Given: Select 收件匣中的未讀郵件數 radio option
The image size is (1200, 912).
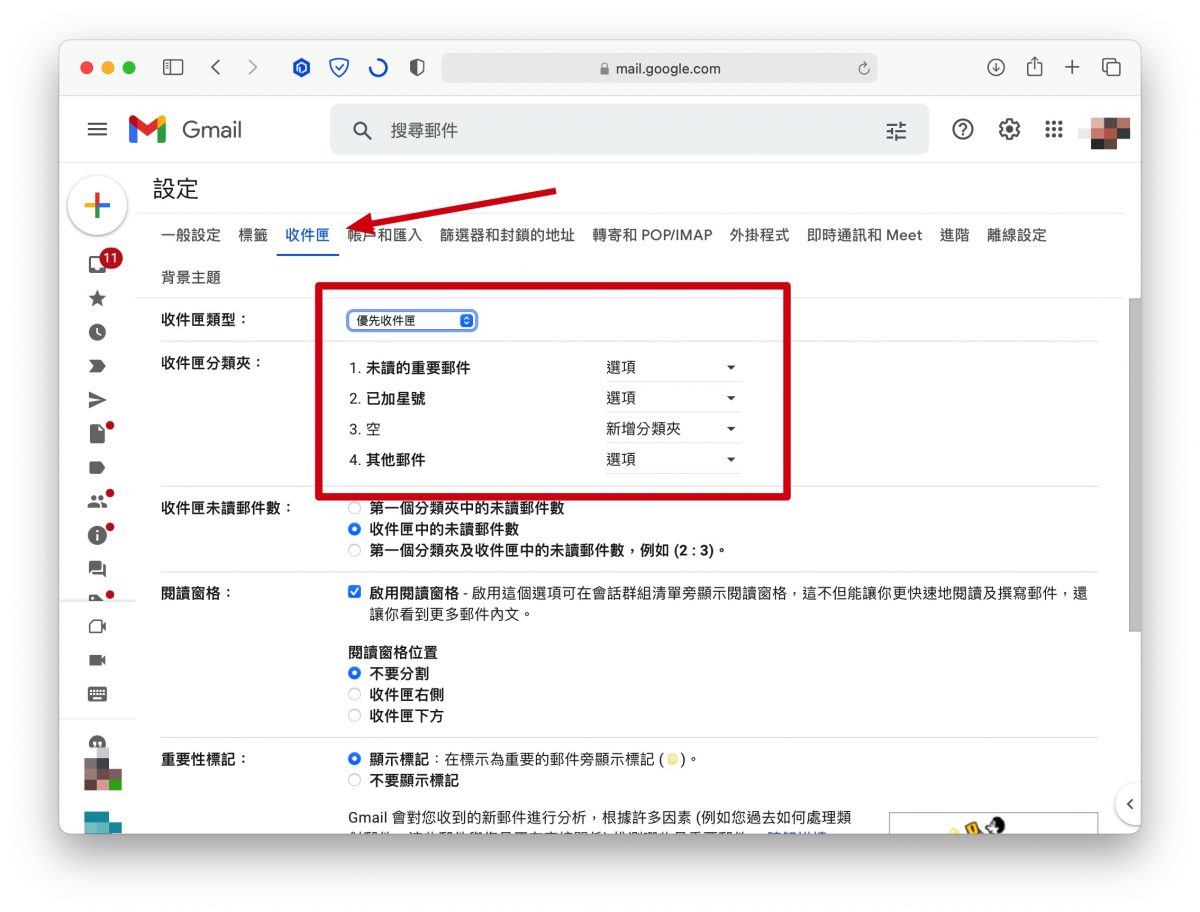Looking at the screenshot, I should (354, 529).
